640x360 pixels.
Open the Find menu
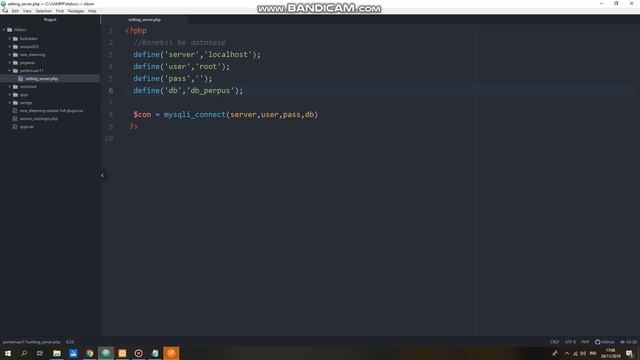point(60,11)
